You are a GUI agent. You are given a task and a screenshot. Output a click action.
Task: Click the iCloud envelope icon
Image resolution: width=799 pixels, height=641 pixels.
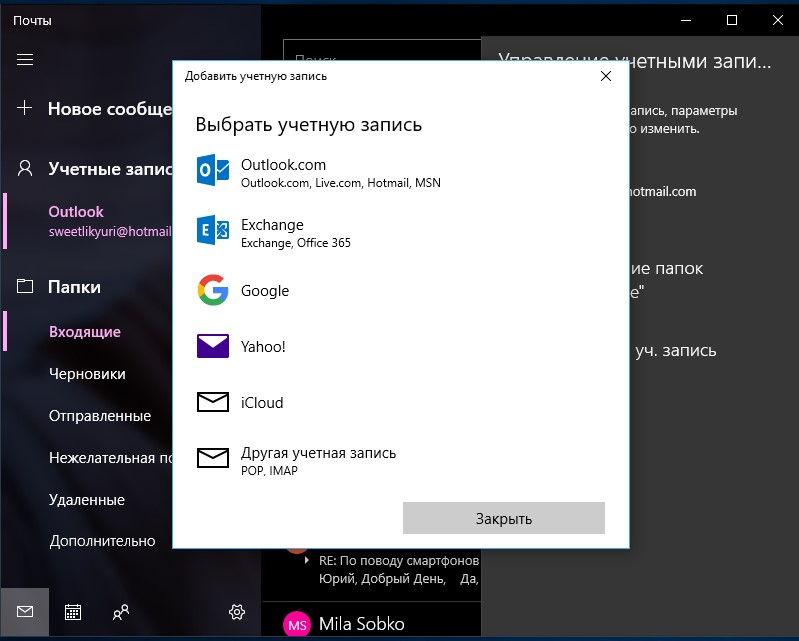click(x=212, y=402)
